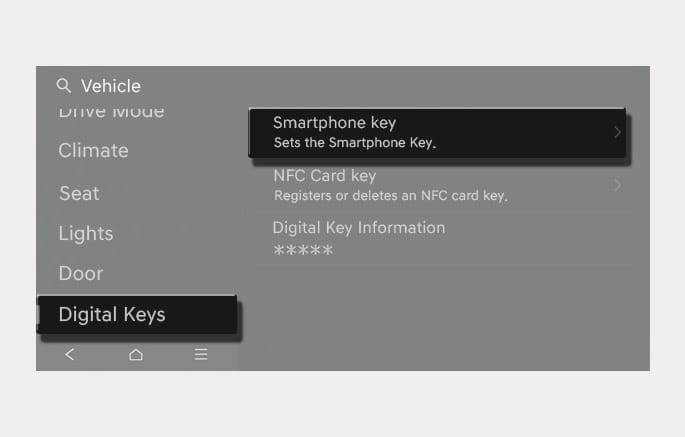Image resolution: width=685 pixels, height=437 pixels.
Task: Click 'Registers or deletes an NFC card key' text
Action: pos(390,196)
